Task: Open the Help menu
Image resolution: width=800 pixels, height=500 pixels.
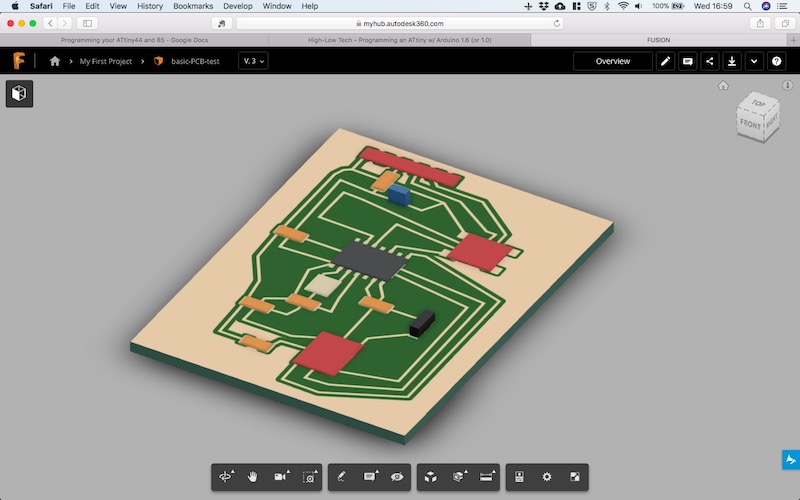Action: tap(310, 6)
